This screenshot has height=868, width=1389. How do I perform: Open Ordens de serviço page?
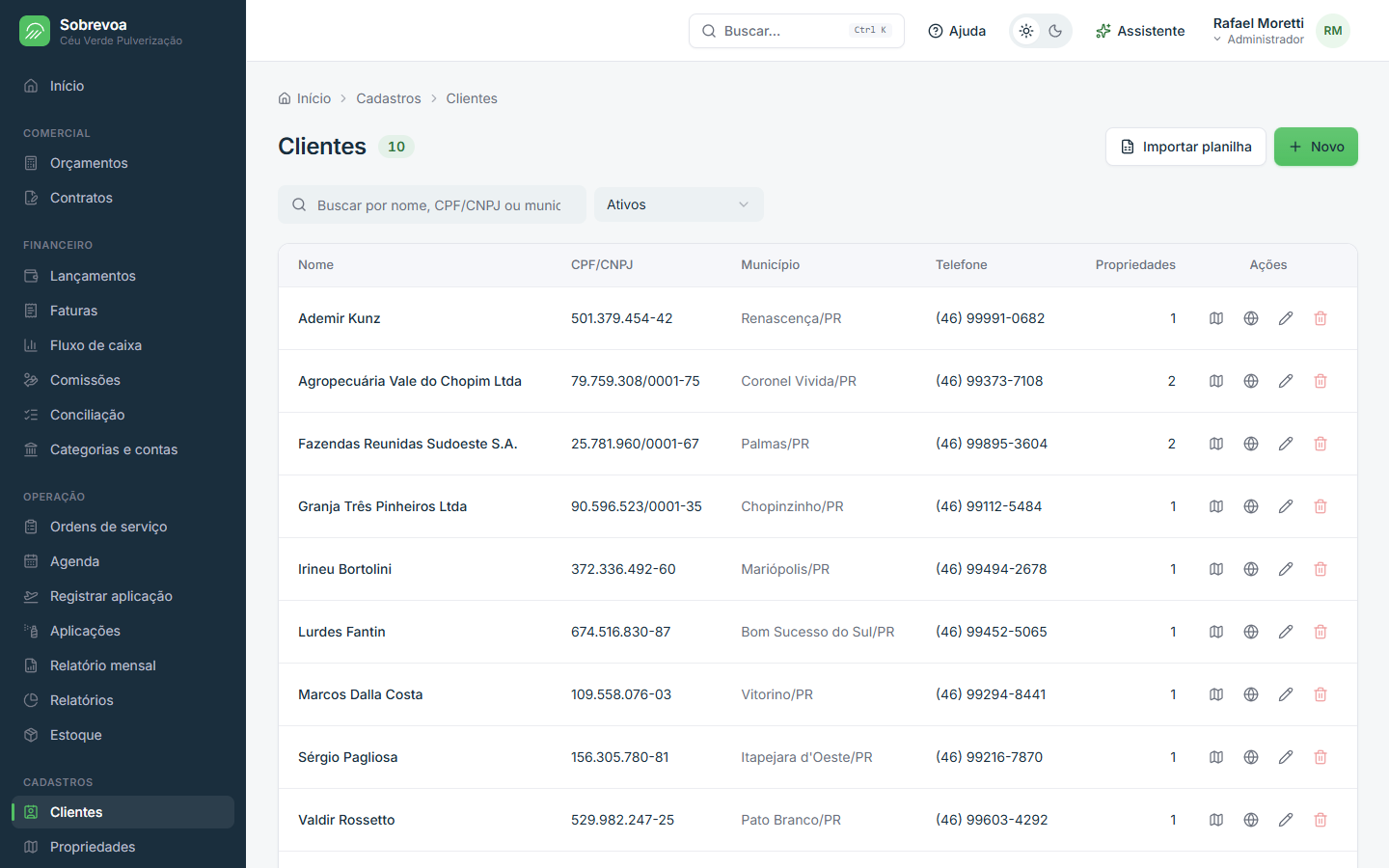[123, 527]
